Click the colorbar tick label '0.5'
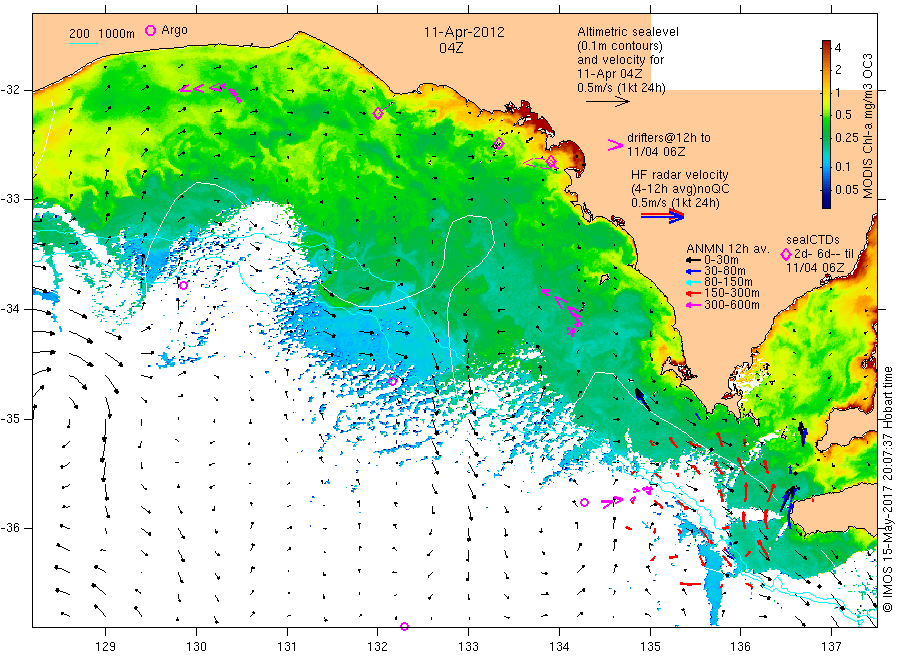The height and width of the screenshot is (660, 900). (843, 115)
